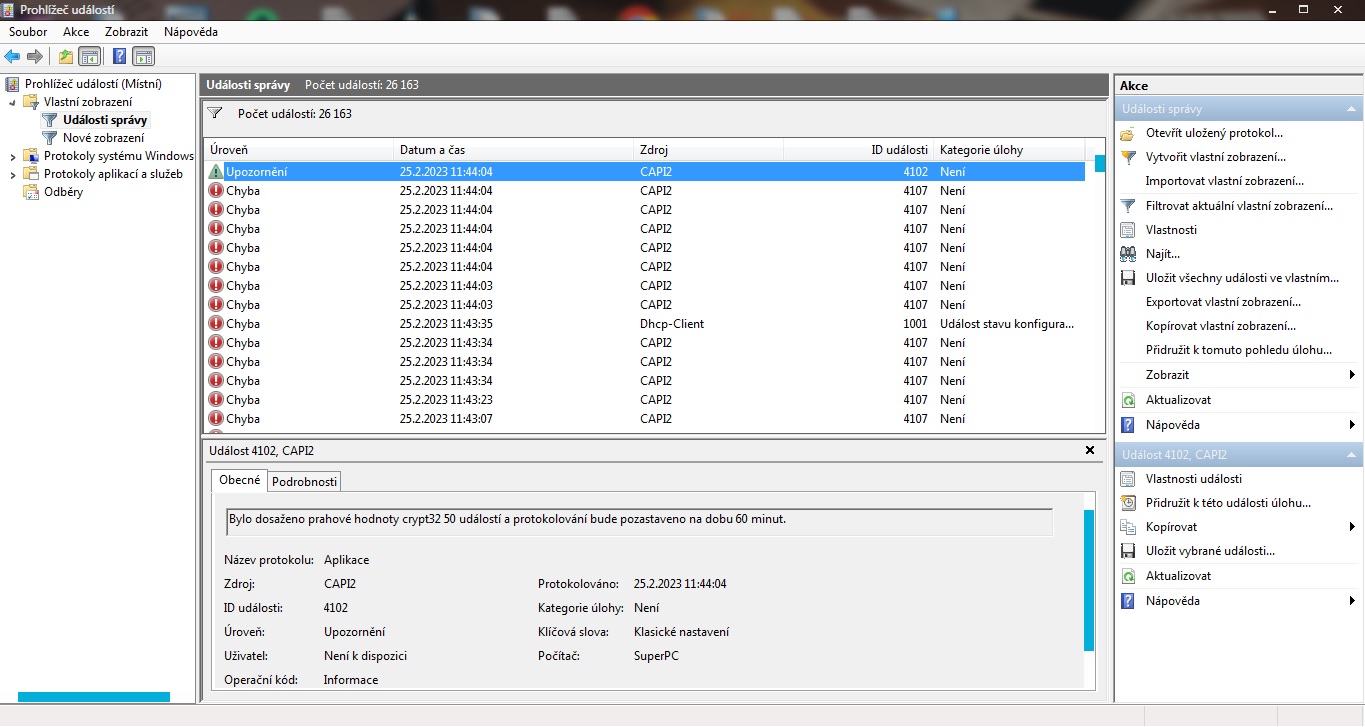Viewport: 1365px width, 727px height.
Task: Click Kopírovat vlastní zobrazení action
Action: 1221,326
